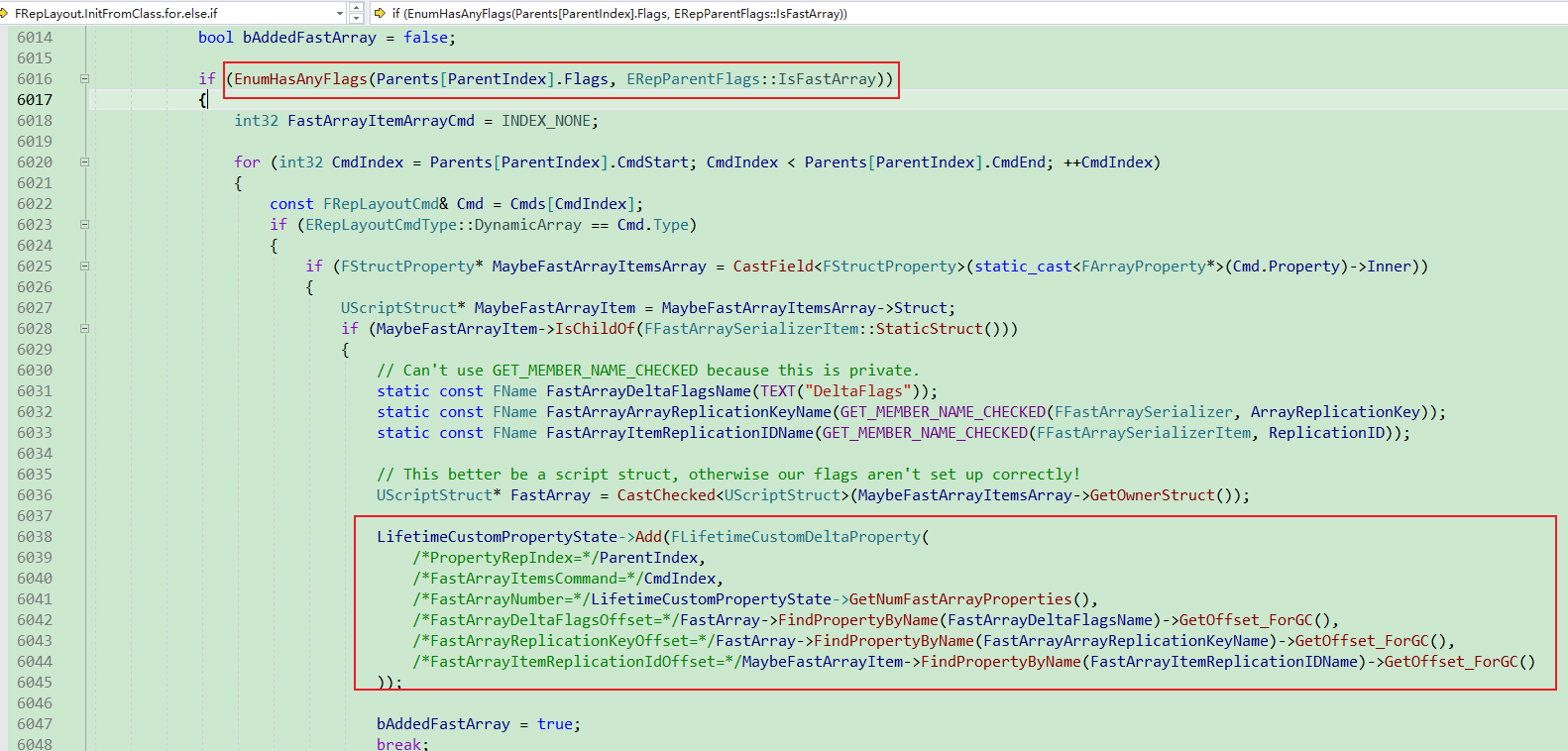Open the member dropdown showing EnumHasAnyFlags condition
Viewport: 1568px width, 751px height.
click(967, 13)
